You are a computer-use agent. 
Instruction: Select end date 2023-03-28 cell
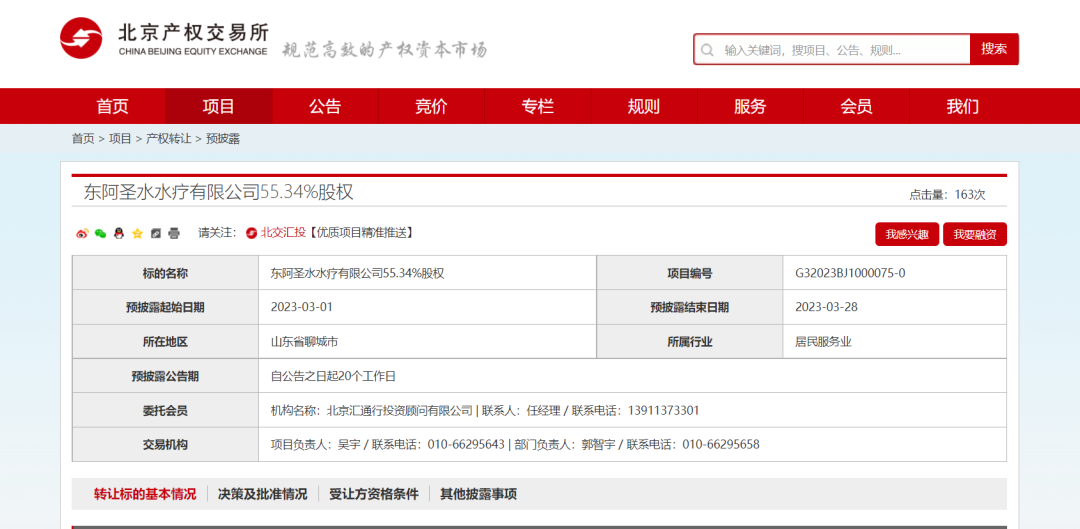[x=895, y=307]
